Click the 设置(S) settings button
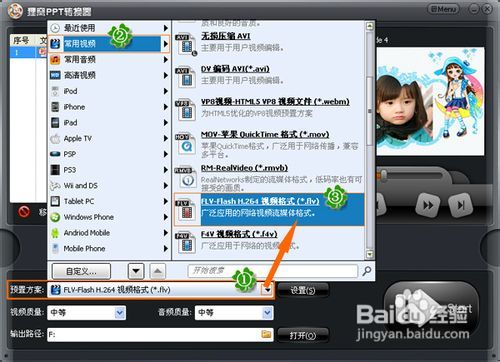This screenshot has height=362, width=500. [303, 290]
